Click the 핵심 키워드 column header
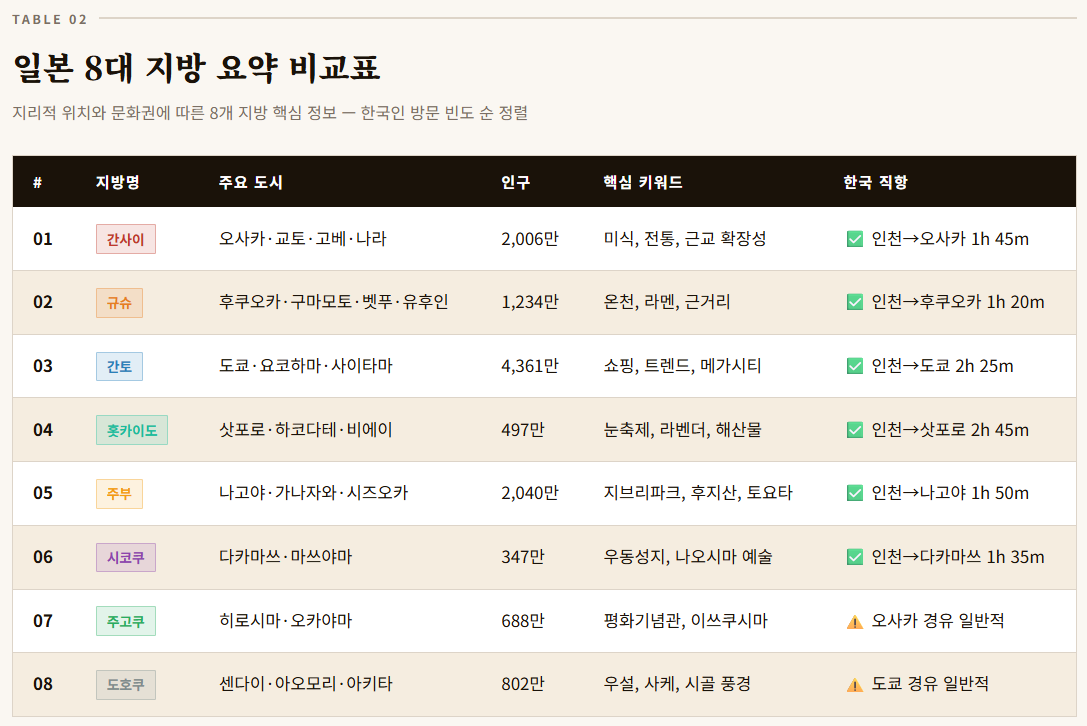1087x726 pixels. coord(643,182)
